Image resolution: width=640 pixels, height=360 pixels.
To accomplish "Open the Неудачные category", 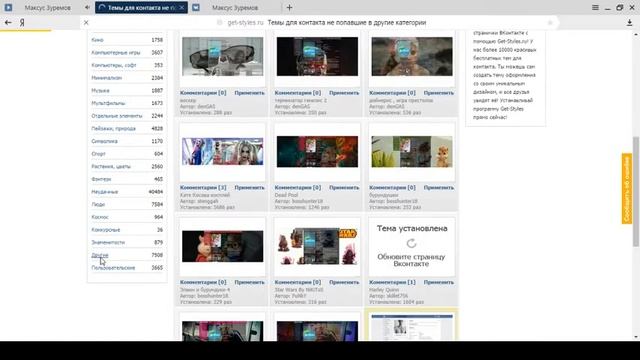I will pos(104,192).
